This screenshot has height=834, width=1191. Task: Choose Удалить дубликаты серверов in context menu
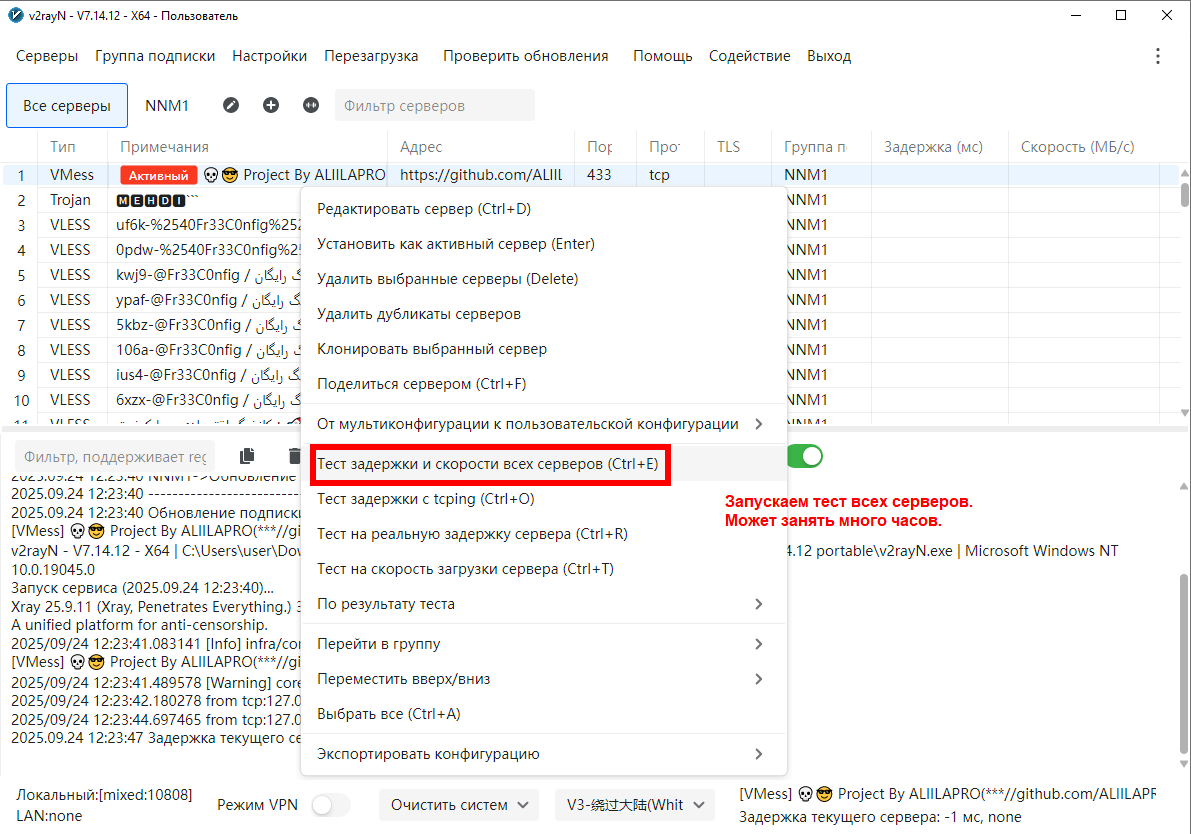(418, 314)
